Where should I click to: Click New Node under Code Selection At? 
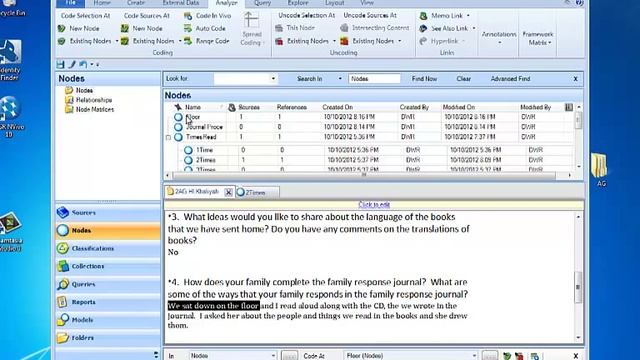[79, 29]
